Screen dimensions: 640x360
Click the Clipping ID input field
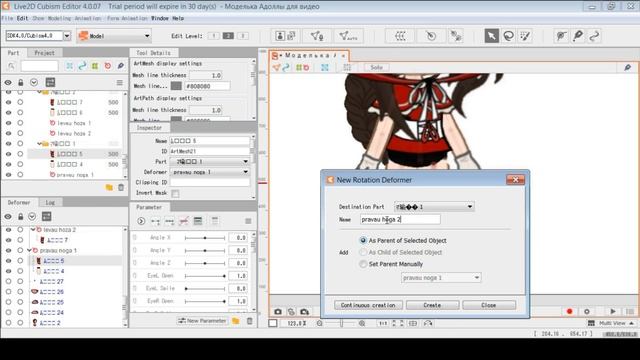(x=209, y=182)
